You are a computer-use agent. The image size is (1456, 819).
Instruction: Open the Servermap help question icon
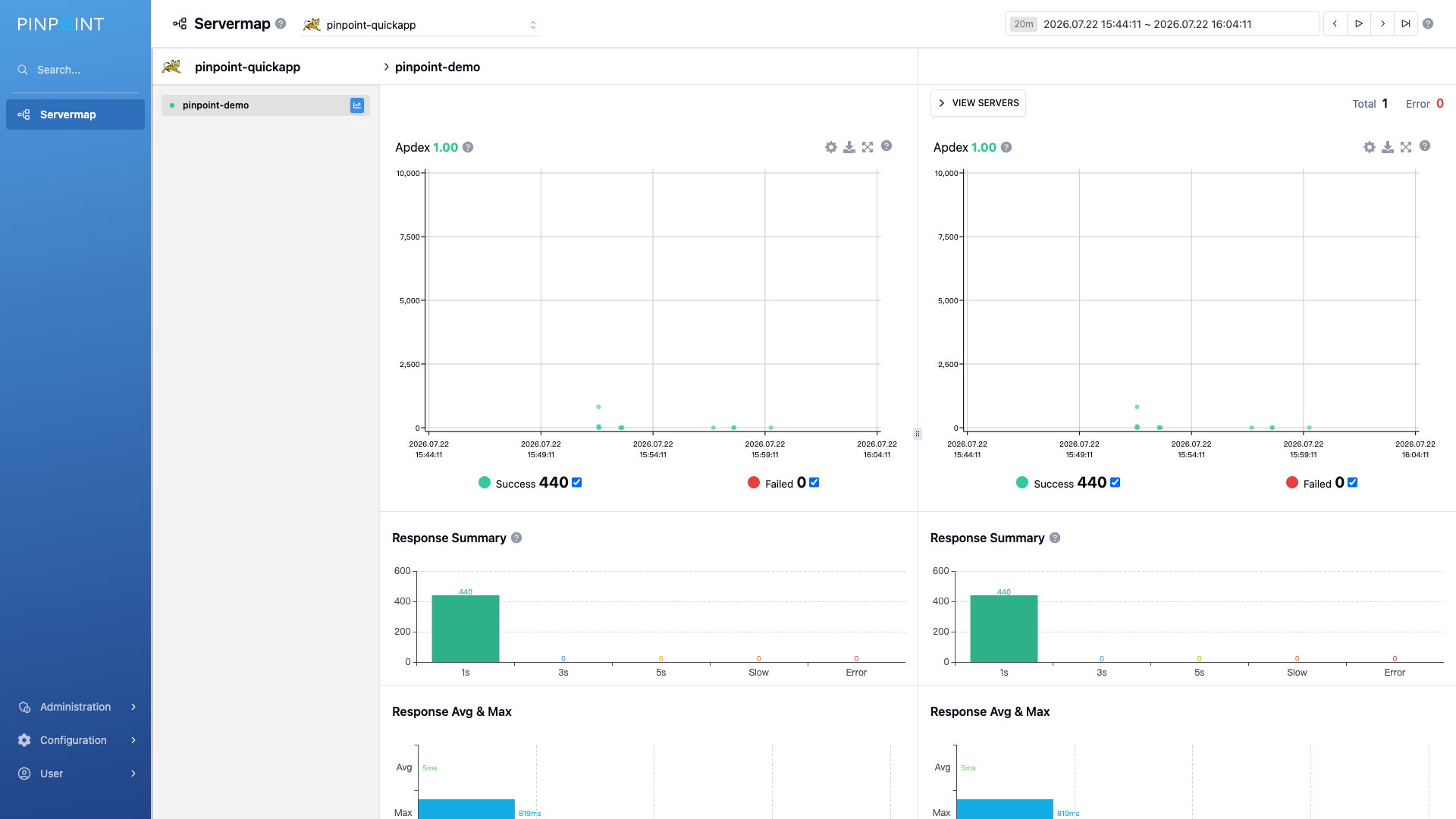click(x=281, y=24)
